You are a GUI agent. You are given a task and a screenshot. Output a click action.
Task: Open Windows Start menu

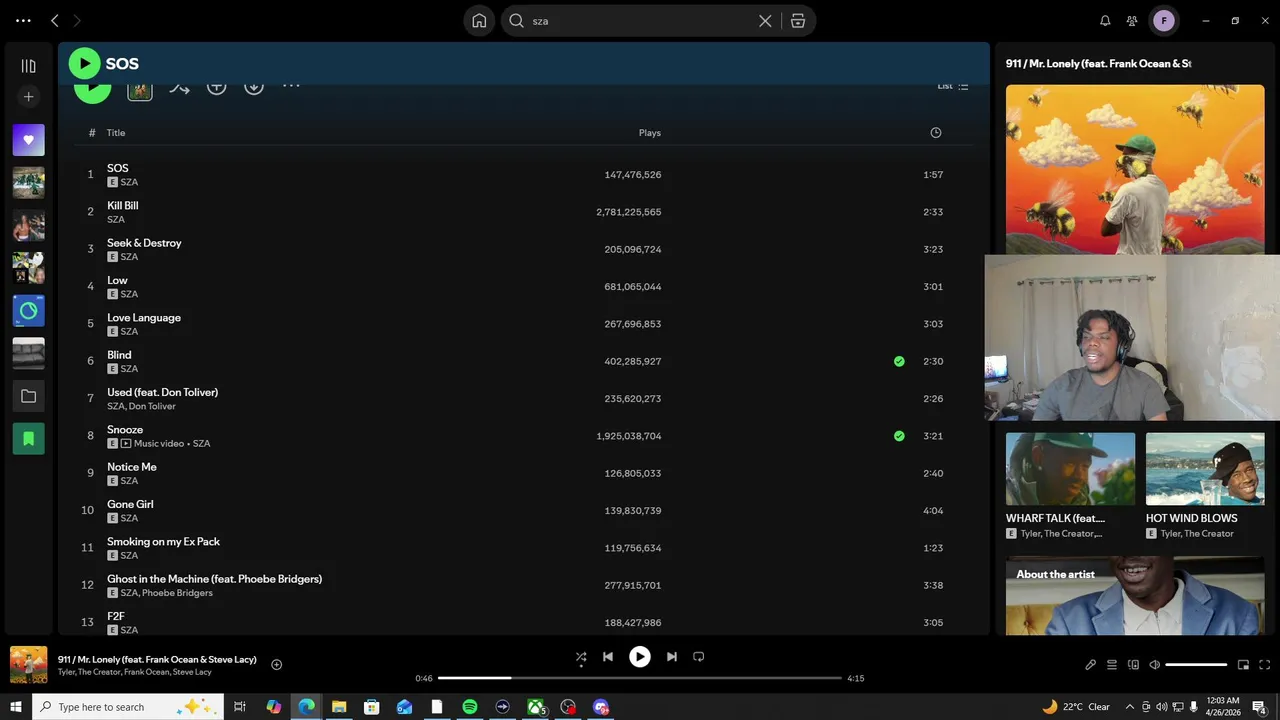[x=16, y=707]
